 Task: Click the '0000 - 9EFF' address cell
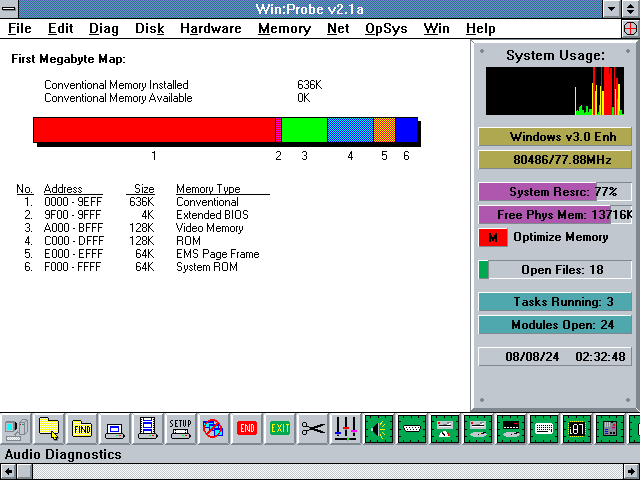coord(73,202)
